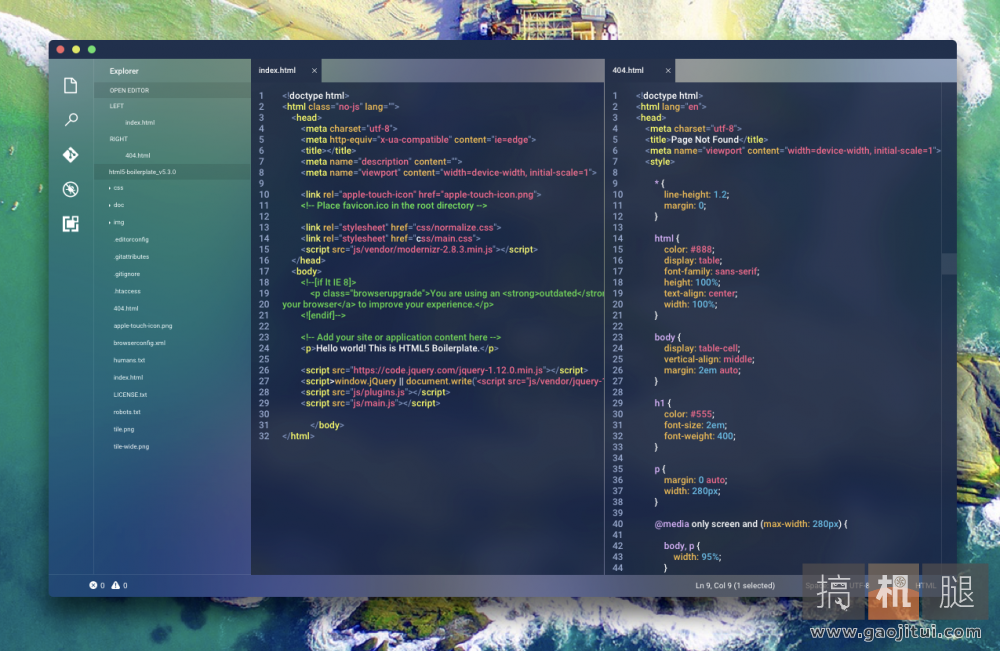Click the RIGHT group label in open editors
1000x651 pixels.
[119, 139]
